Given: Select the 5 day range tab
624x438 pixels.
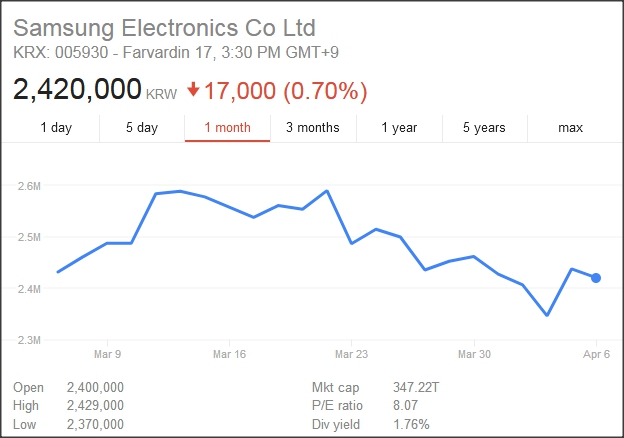Looking at the screenshot, I should 142,127.
